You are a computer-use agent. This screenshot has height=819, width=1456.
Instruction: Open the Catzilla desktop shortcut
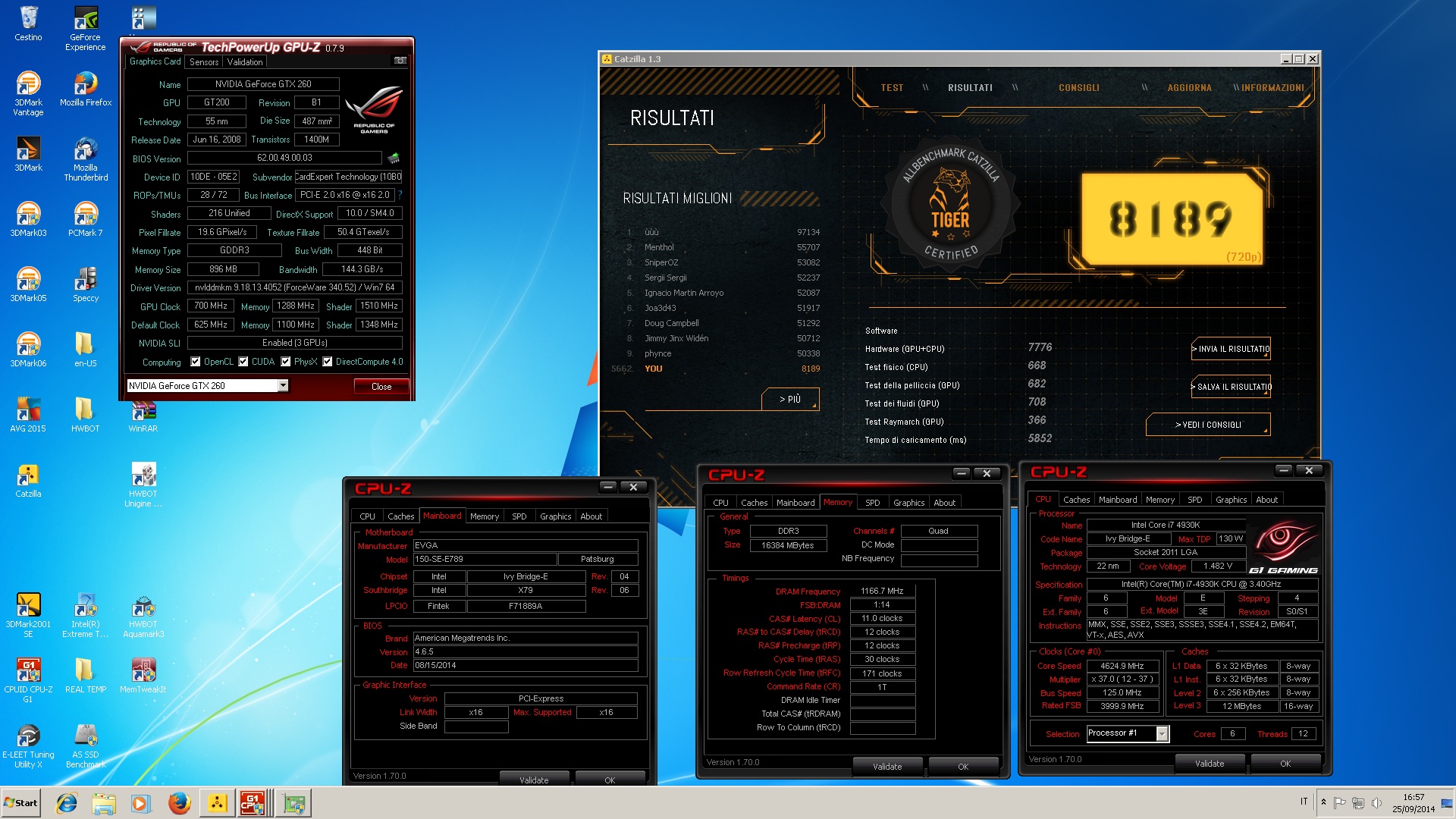tap(28, 480)
